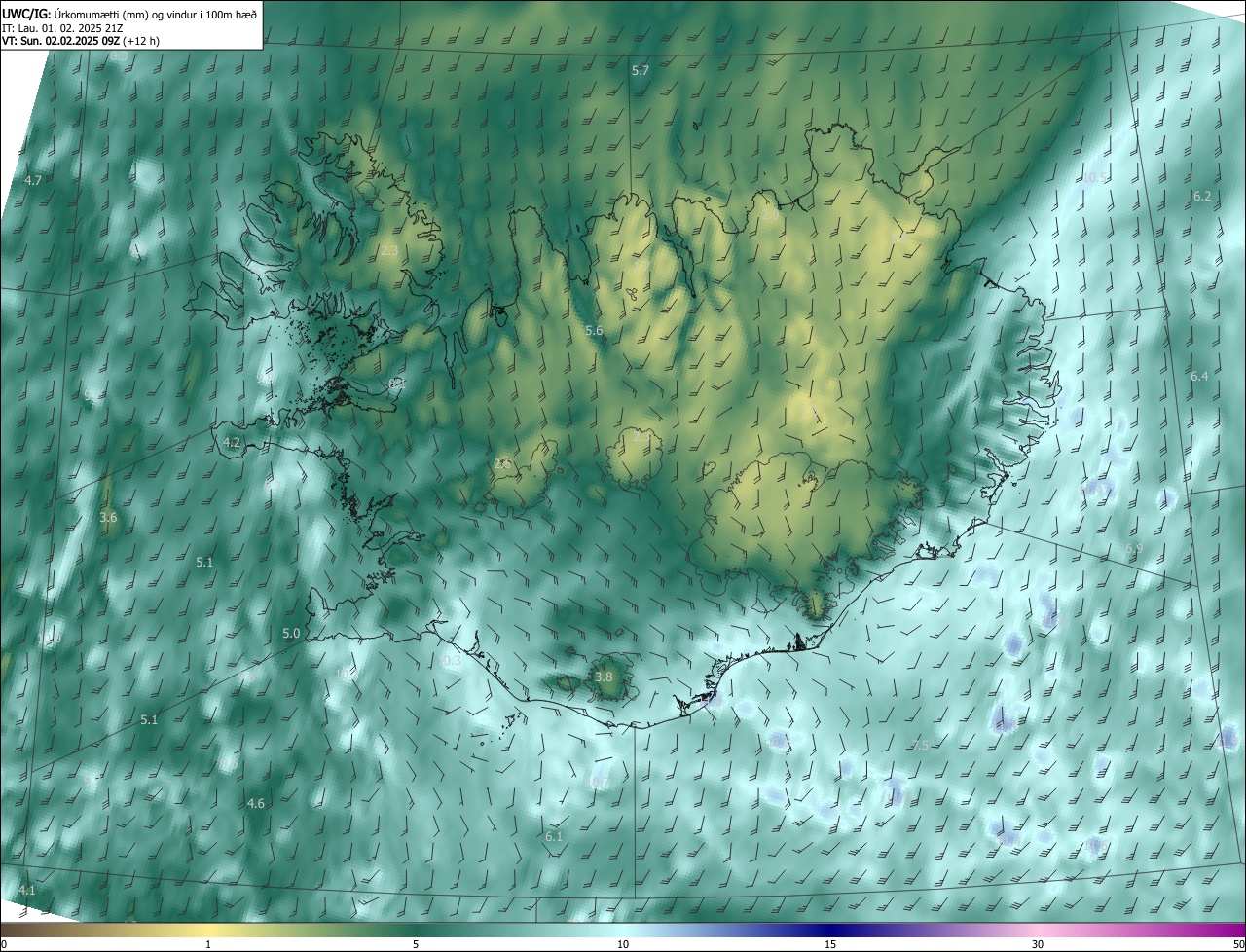Click the 6.1 value label

[x=554, y=837]
